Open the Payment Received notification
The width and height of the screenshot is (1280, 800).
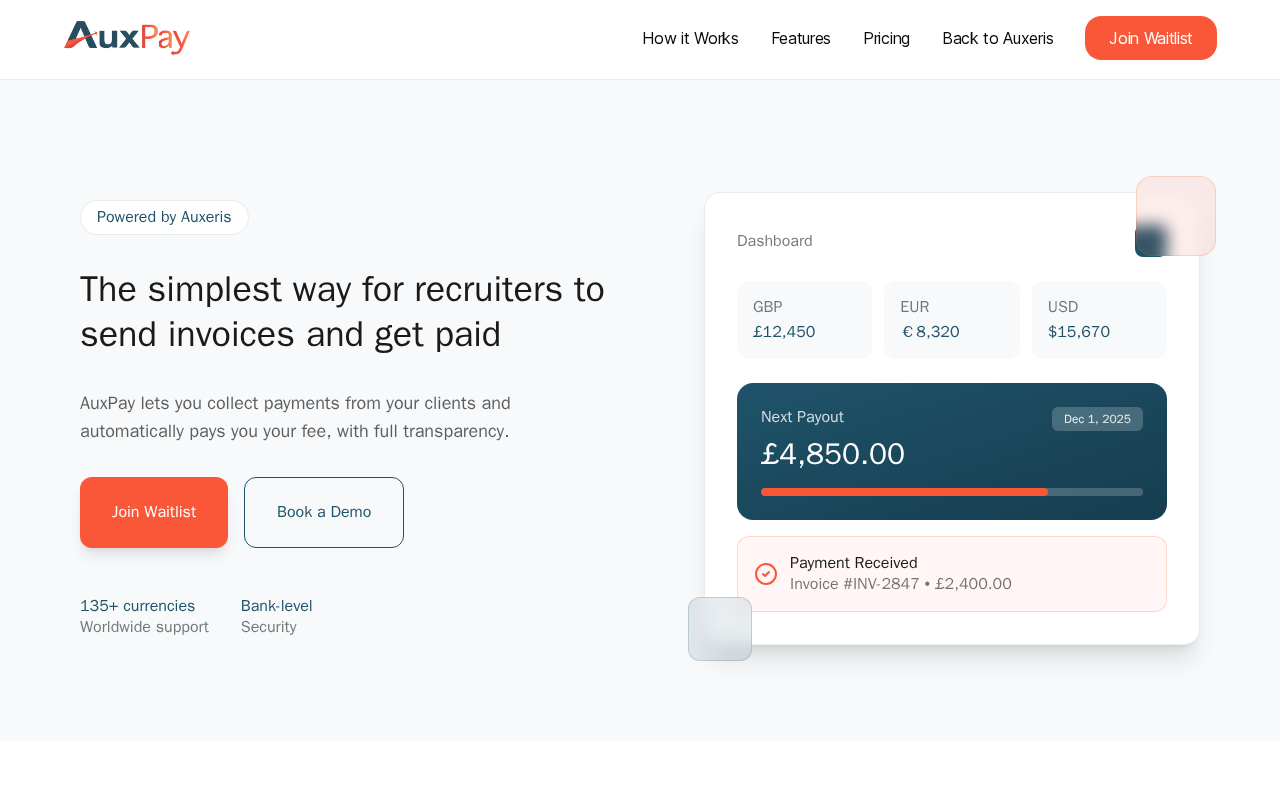click(x=951, y=574)
